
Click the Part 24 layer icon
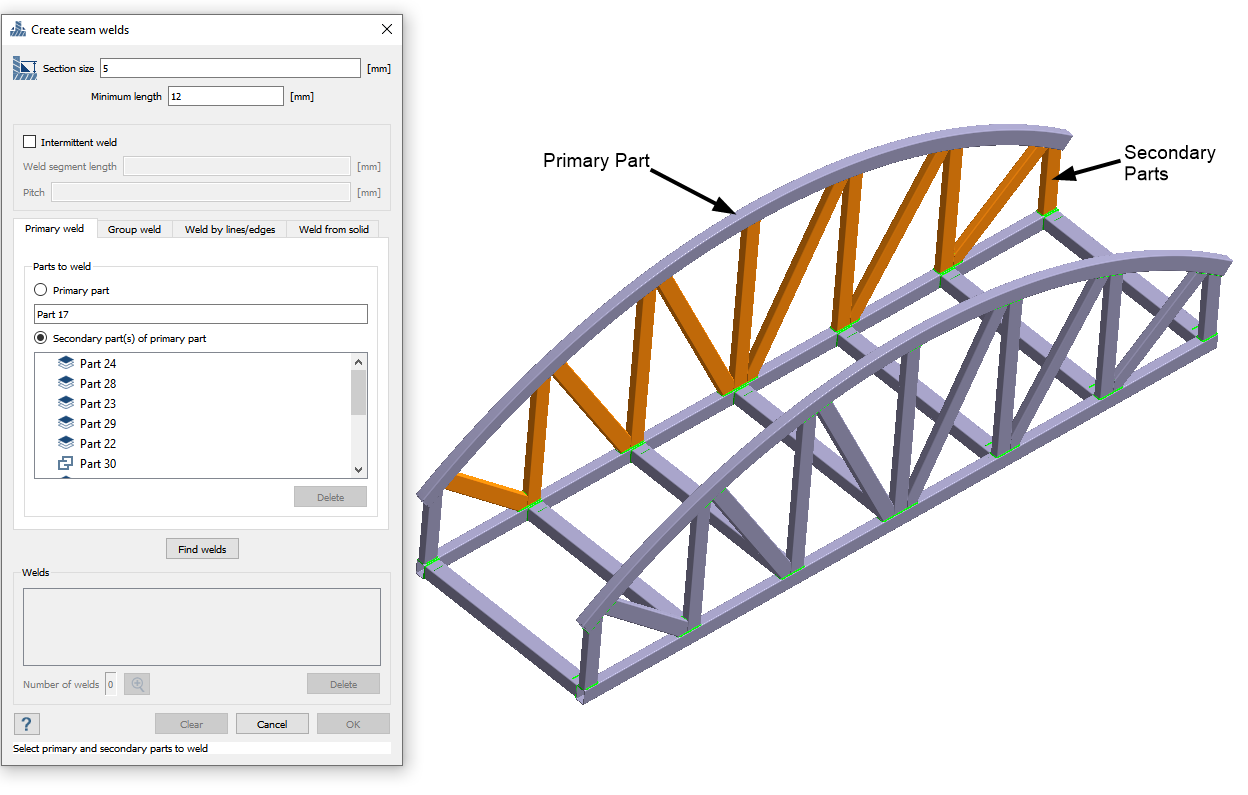(x=66, y=363)
